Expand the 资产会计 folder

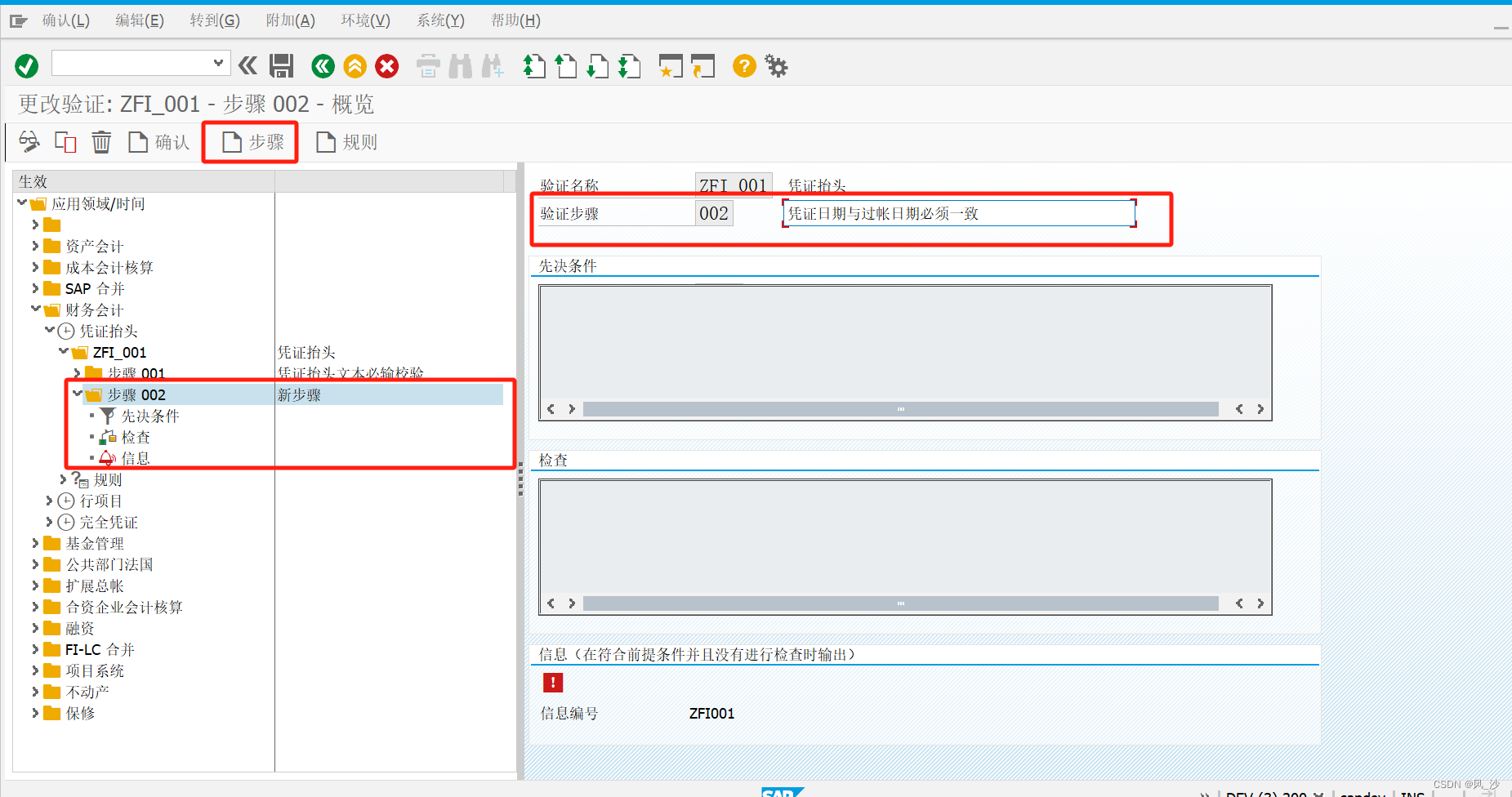[x=35, y=245]
